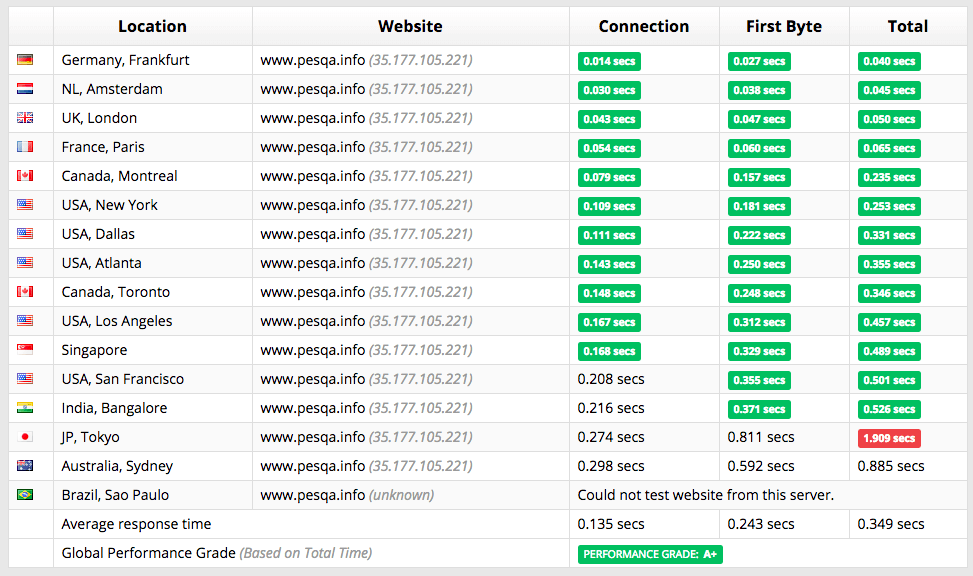Image resolution: width=973 pixels, height=576 pixels.
Task: Click the website cell in the Germany row
Action: point(410,60)
